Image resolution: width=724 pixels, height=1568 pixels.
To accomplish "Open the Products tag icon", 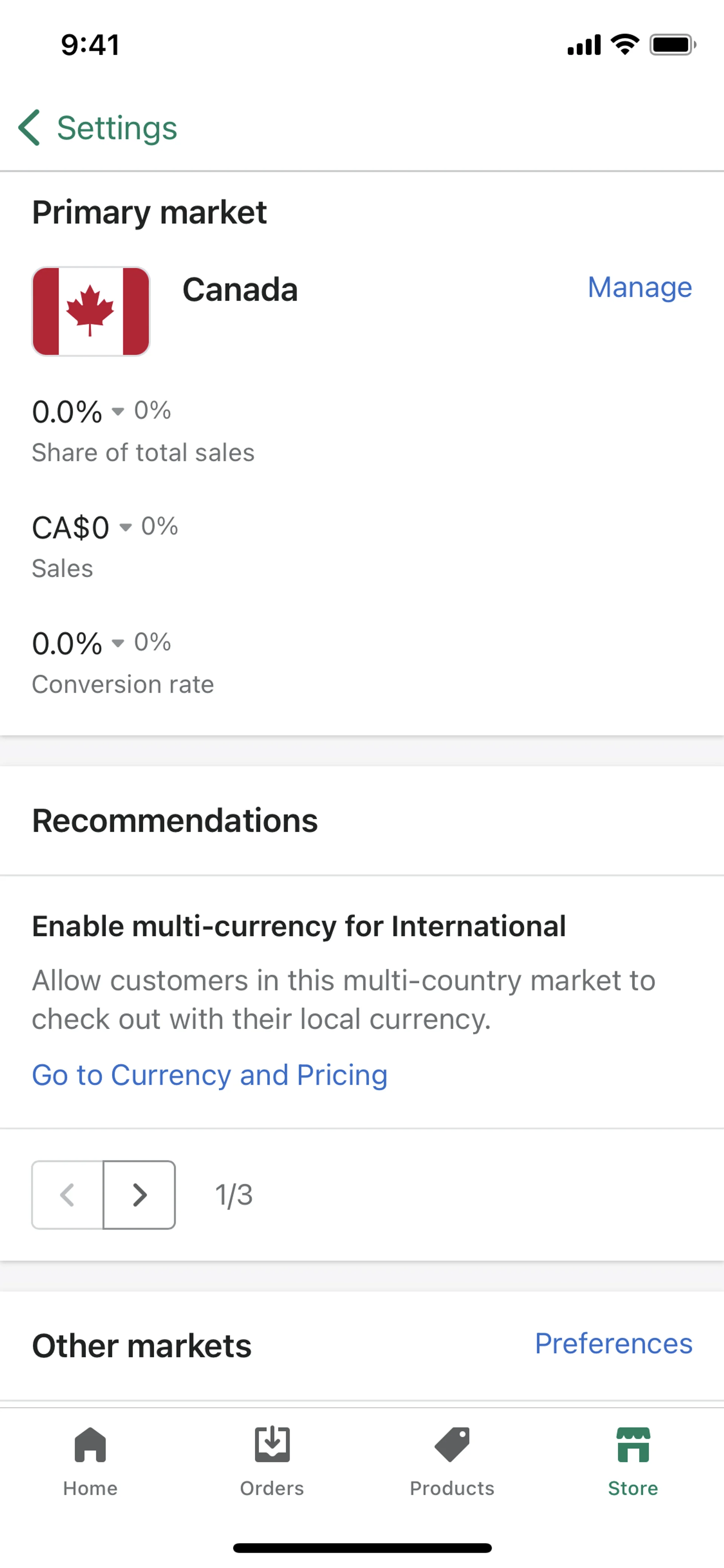I will pos(452,1444).
